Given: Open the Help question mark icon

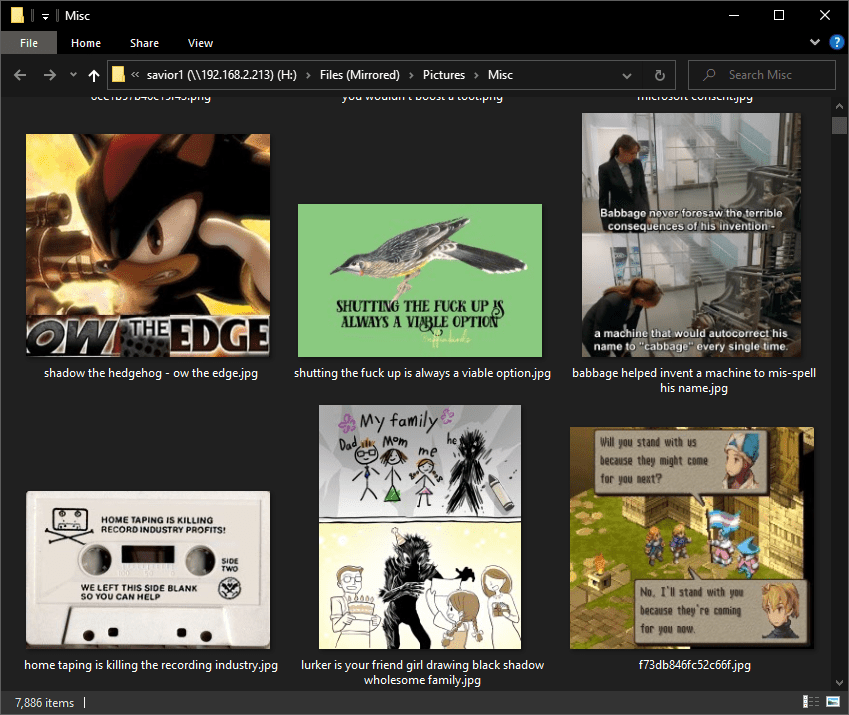Looking at the screenshot, I should pyautogui.click(x=837, y=43).
